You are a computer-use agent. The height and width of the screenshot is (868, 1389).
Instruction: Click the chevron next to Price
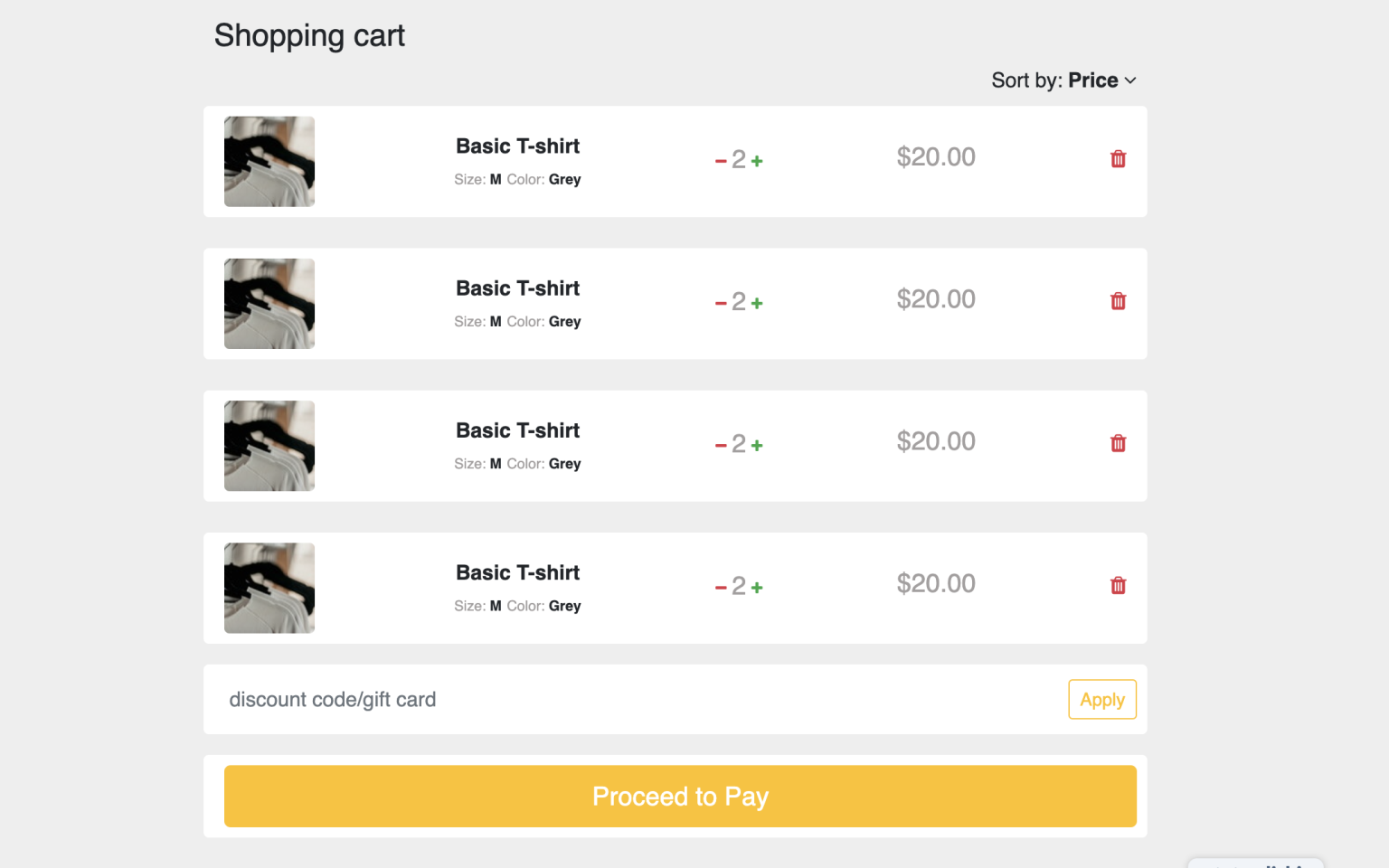pyautogui.click(x=1129, y=80)
